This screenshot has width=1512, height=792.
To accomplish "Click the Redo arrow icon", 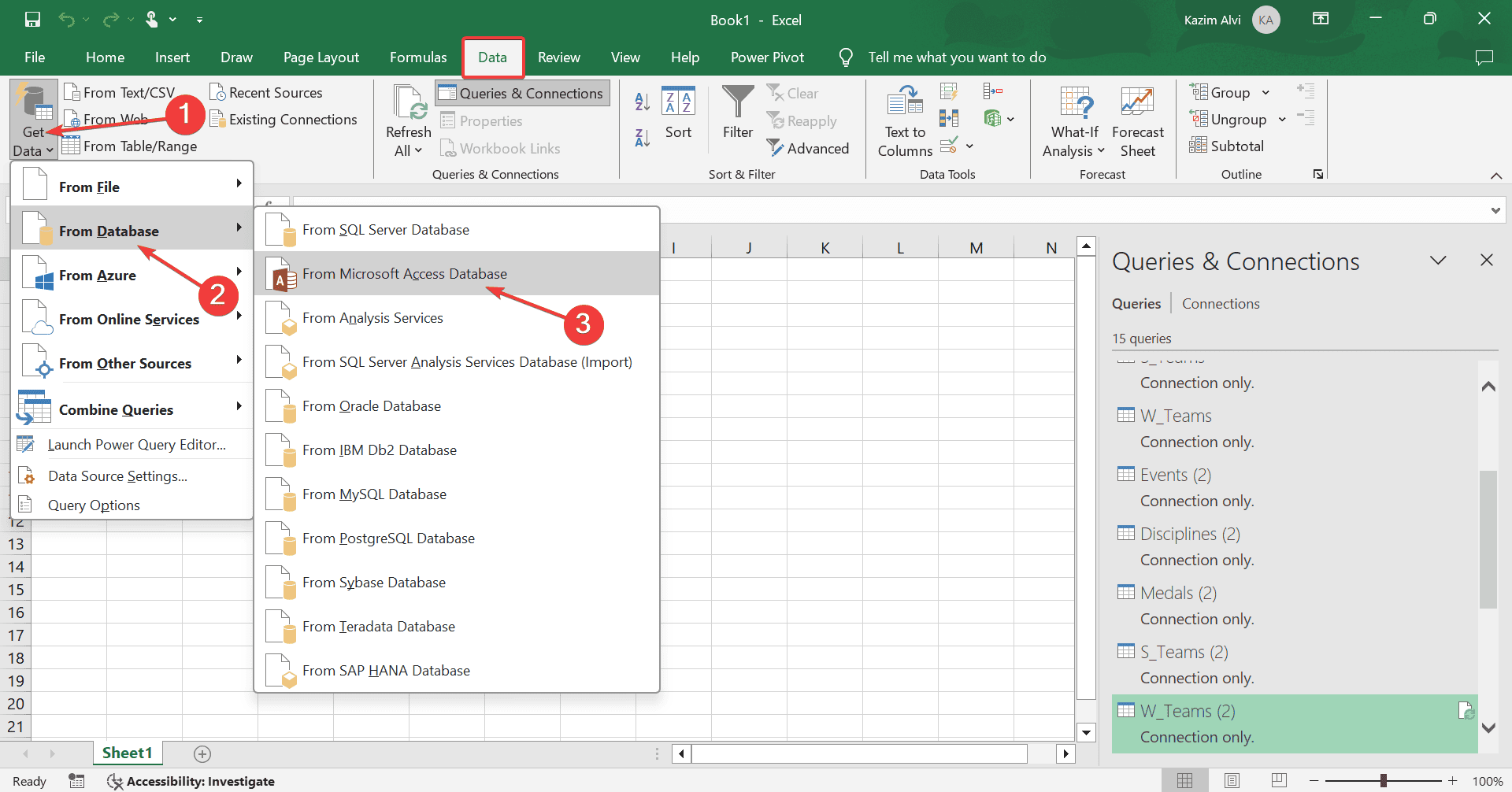I will click(111, 20).
